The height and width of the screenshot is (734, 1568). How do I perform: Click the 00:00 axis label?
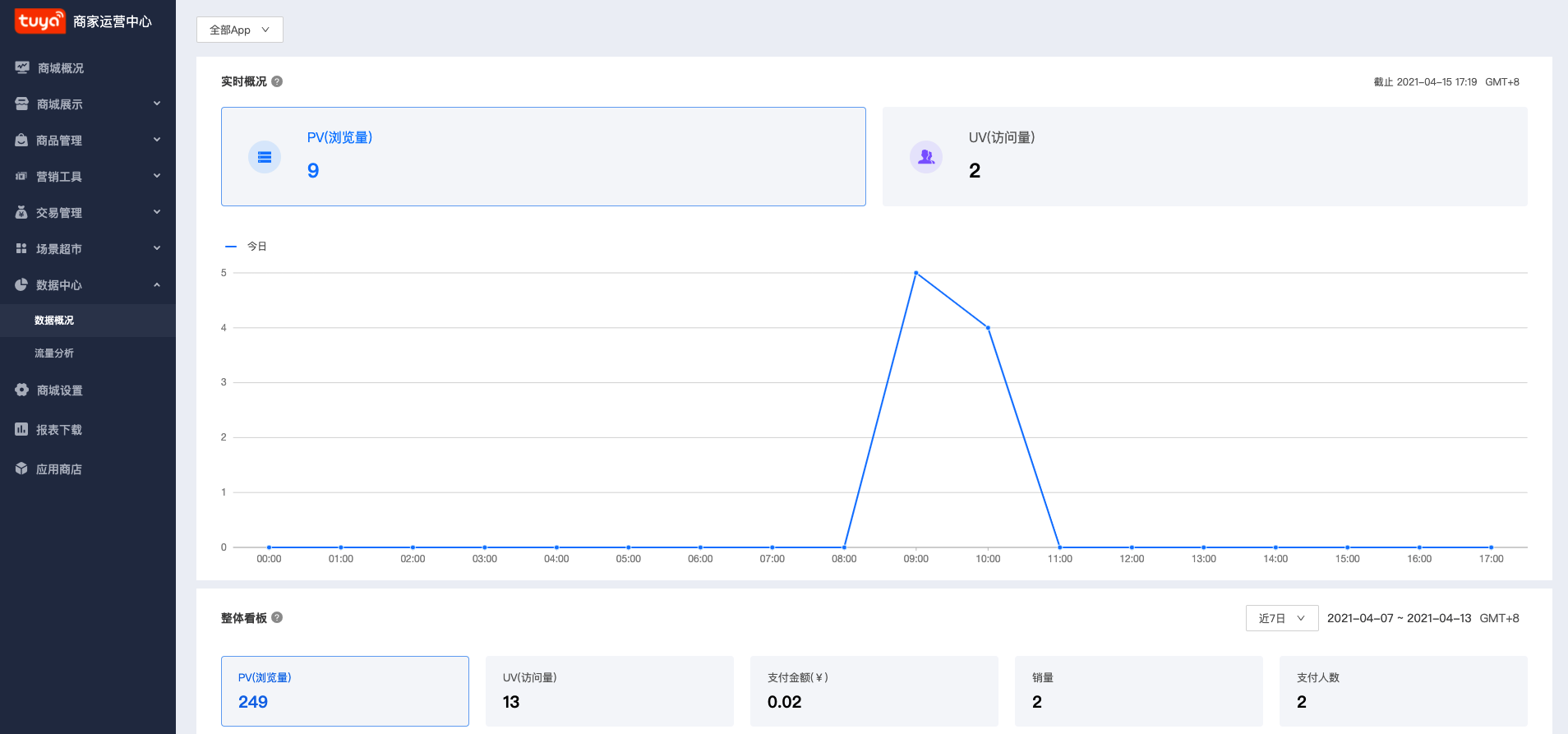tap(269, 559)
